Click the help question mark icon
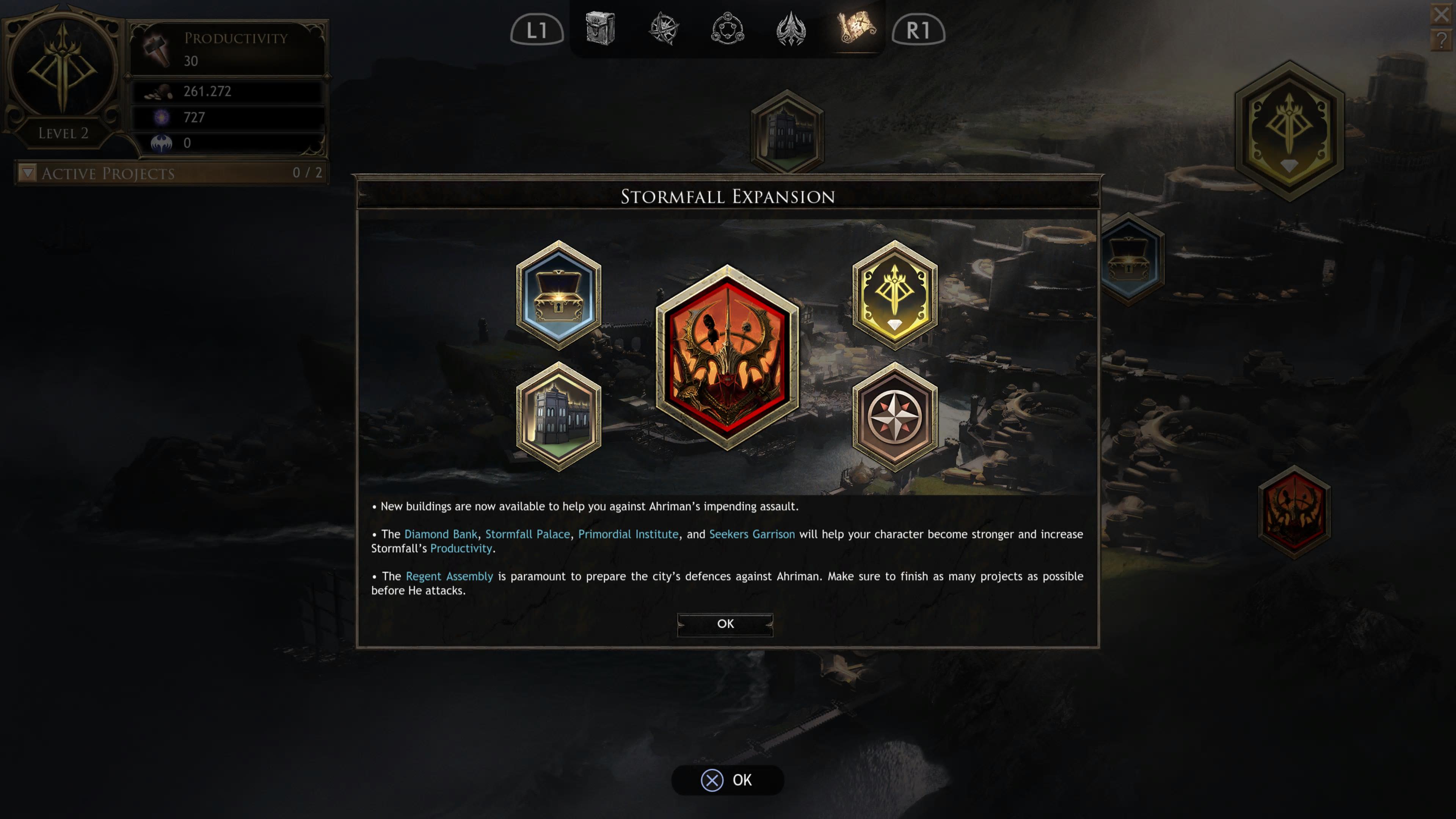This screenshot has height=819, width=1456. point(1442,41)
